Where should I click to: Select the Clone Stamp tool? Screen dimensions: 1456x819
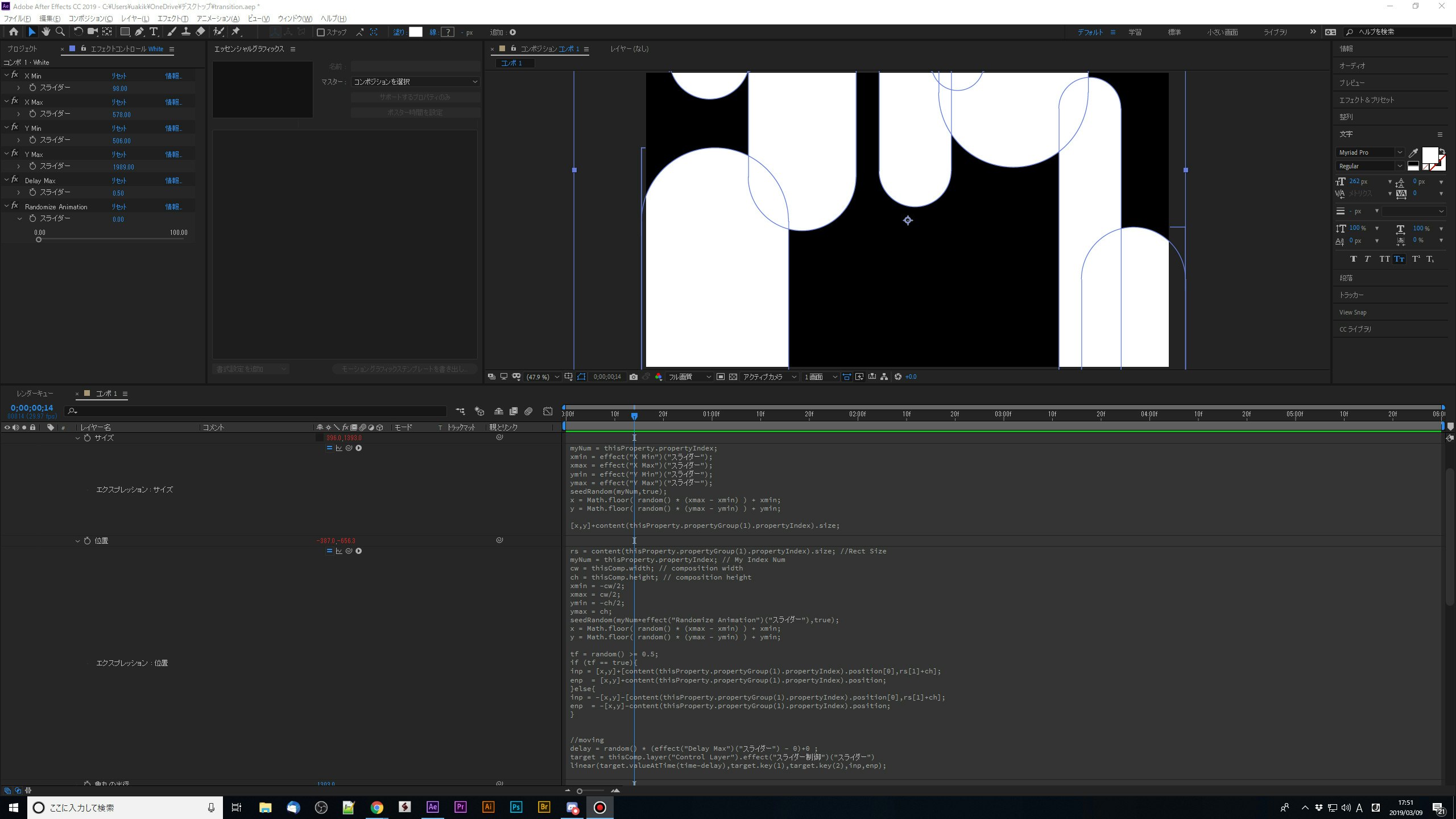tap(185, 32)
